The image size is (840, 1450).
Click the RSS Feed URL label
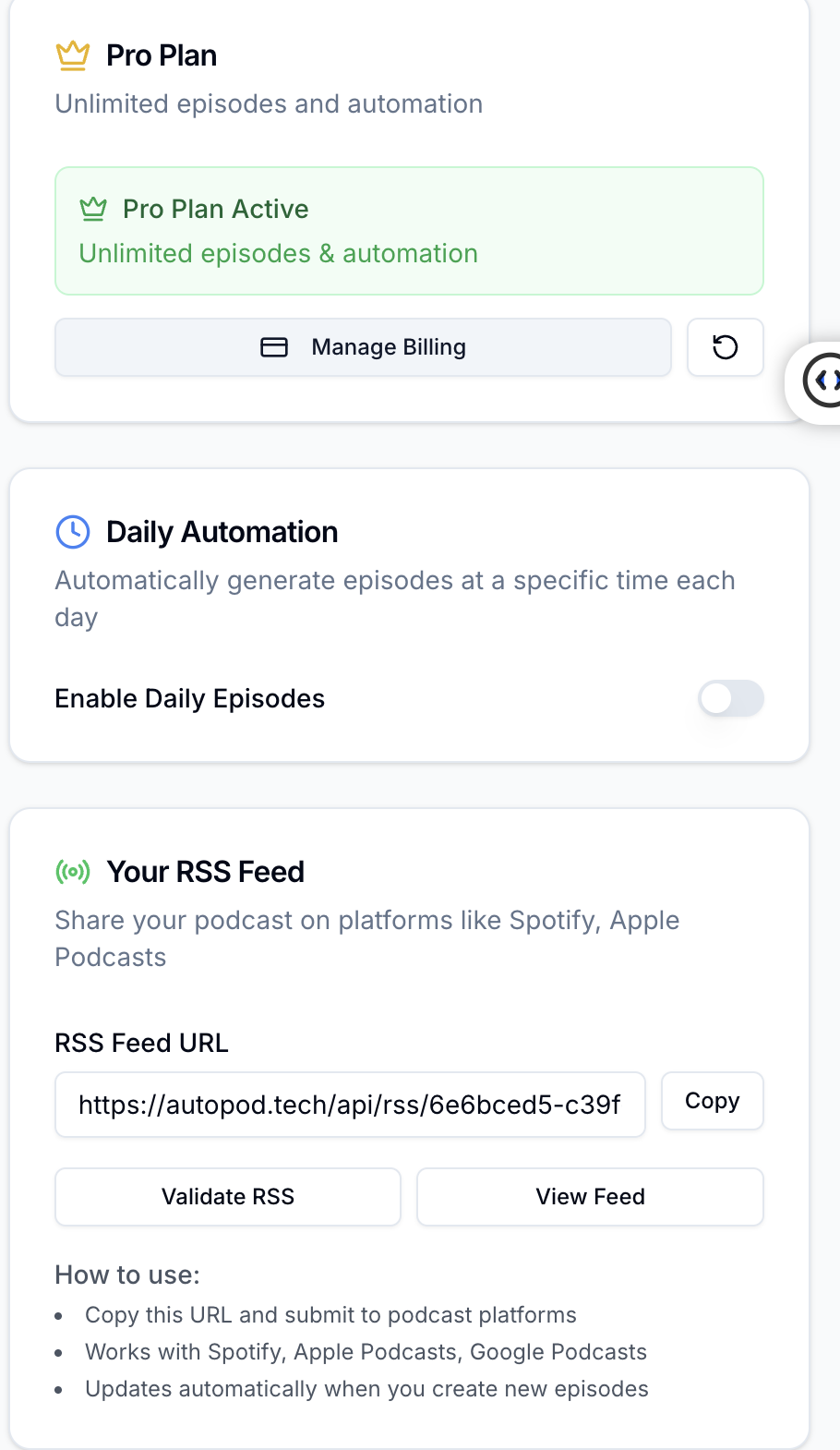coord(141,1043)
